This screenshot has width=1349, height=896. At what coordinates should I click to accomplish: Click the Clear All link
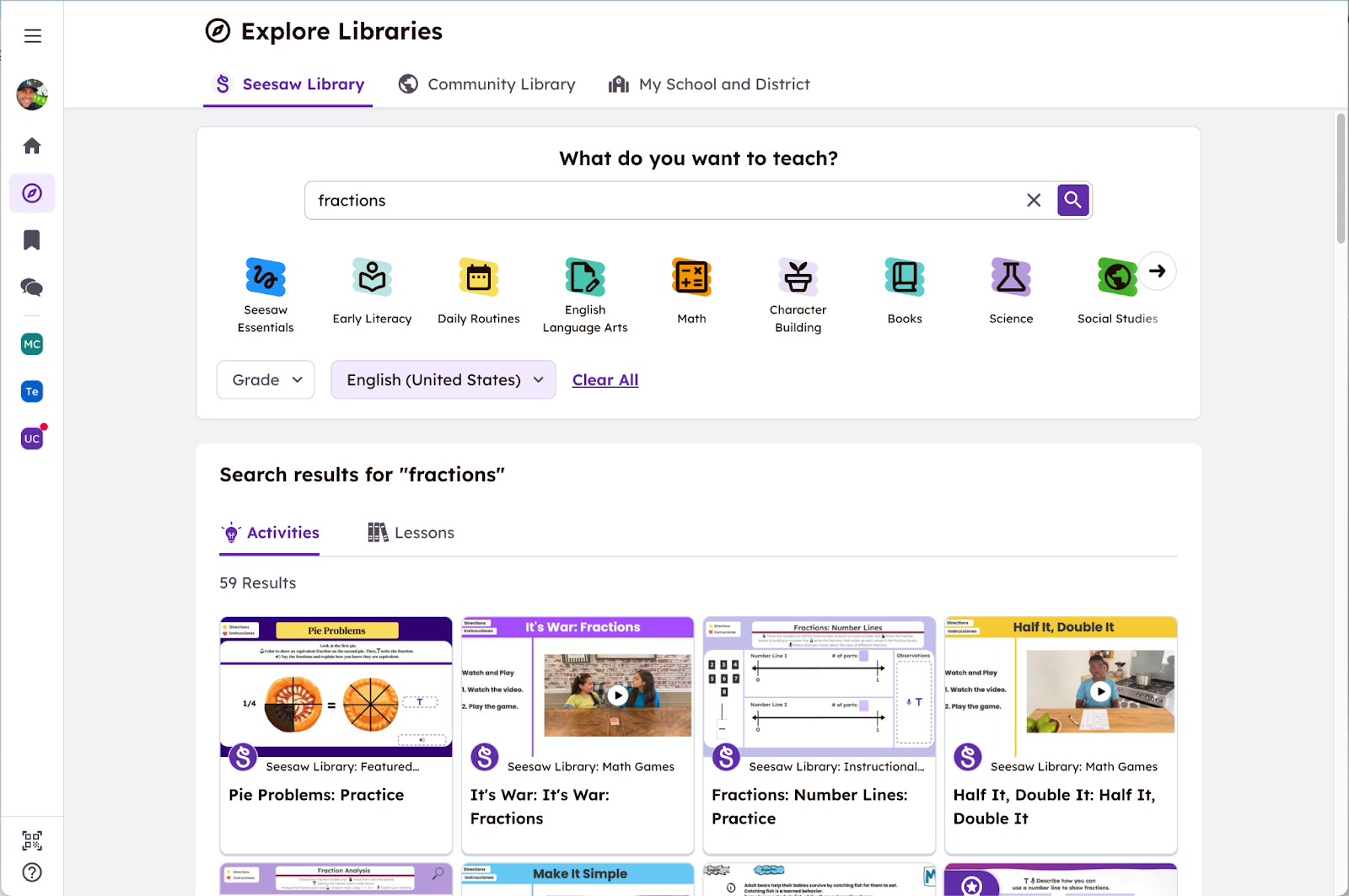[605, 380]
